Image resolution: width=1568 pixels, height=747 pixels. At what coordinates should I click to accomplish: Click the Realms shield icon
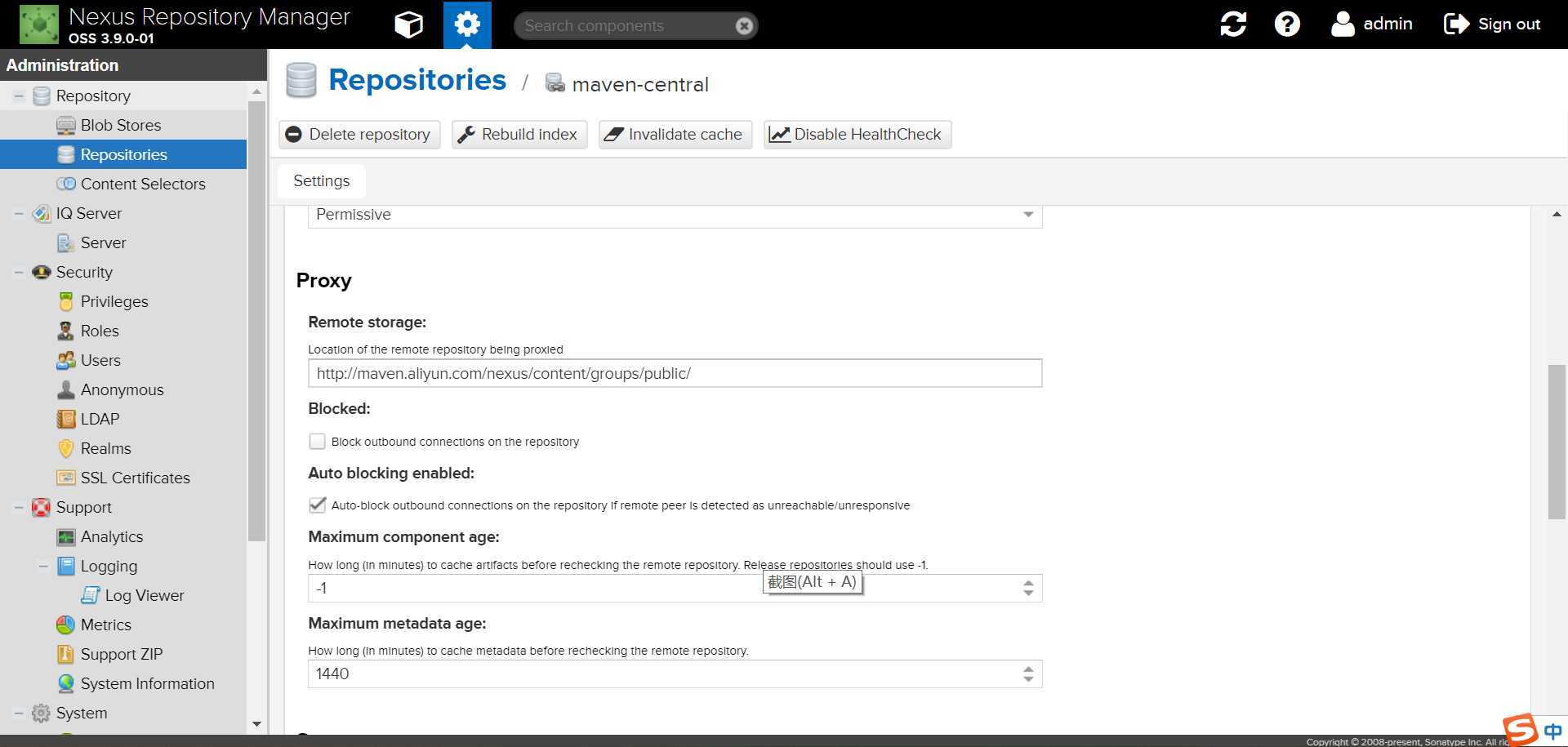tap(65, 448)
